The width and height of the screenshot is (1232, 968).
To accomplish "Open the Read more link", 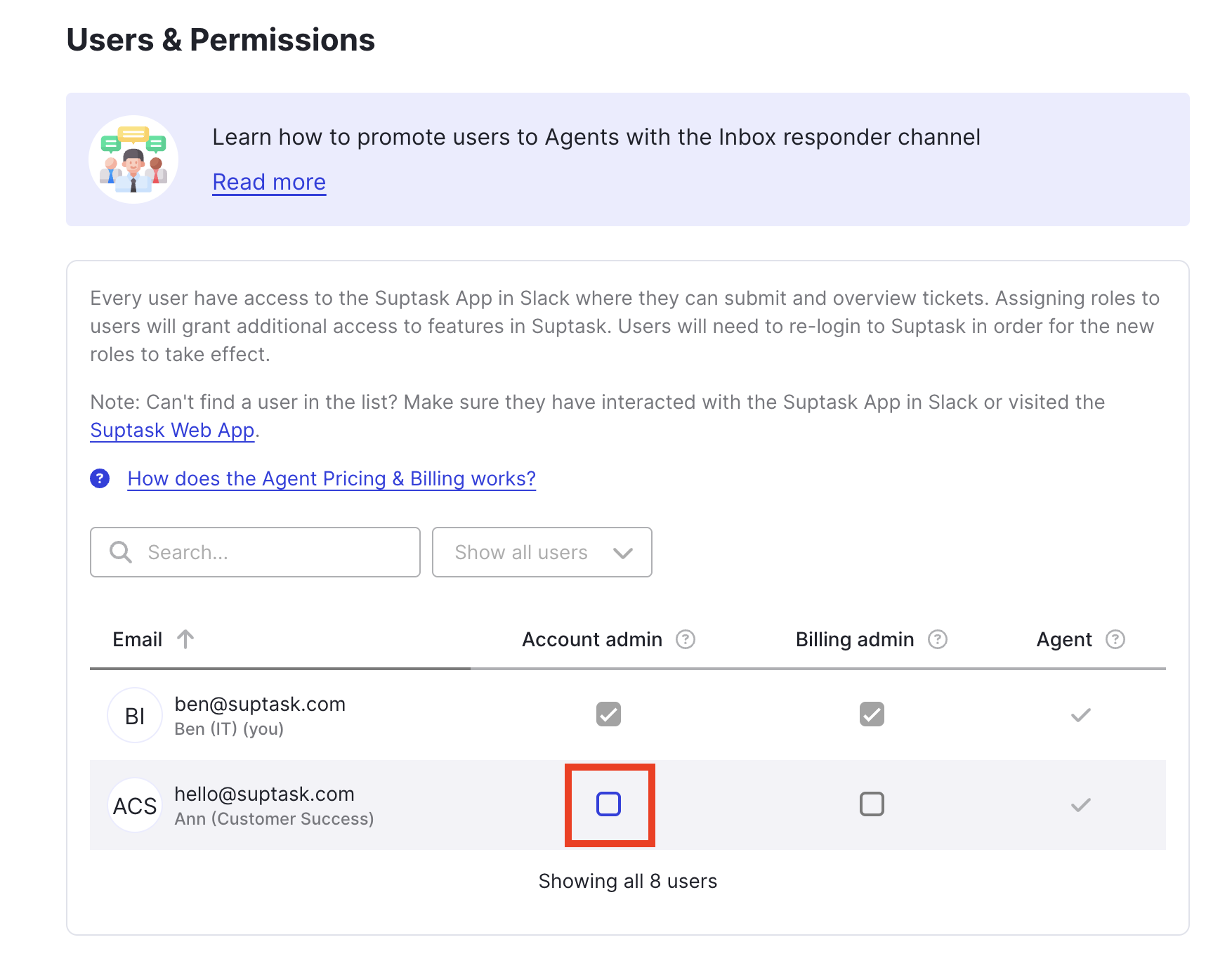I will [269, 182].
